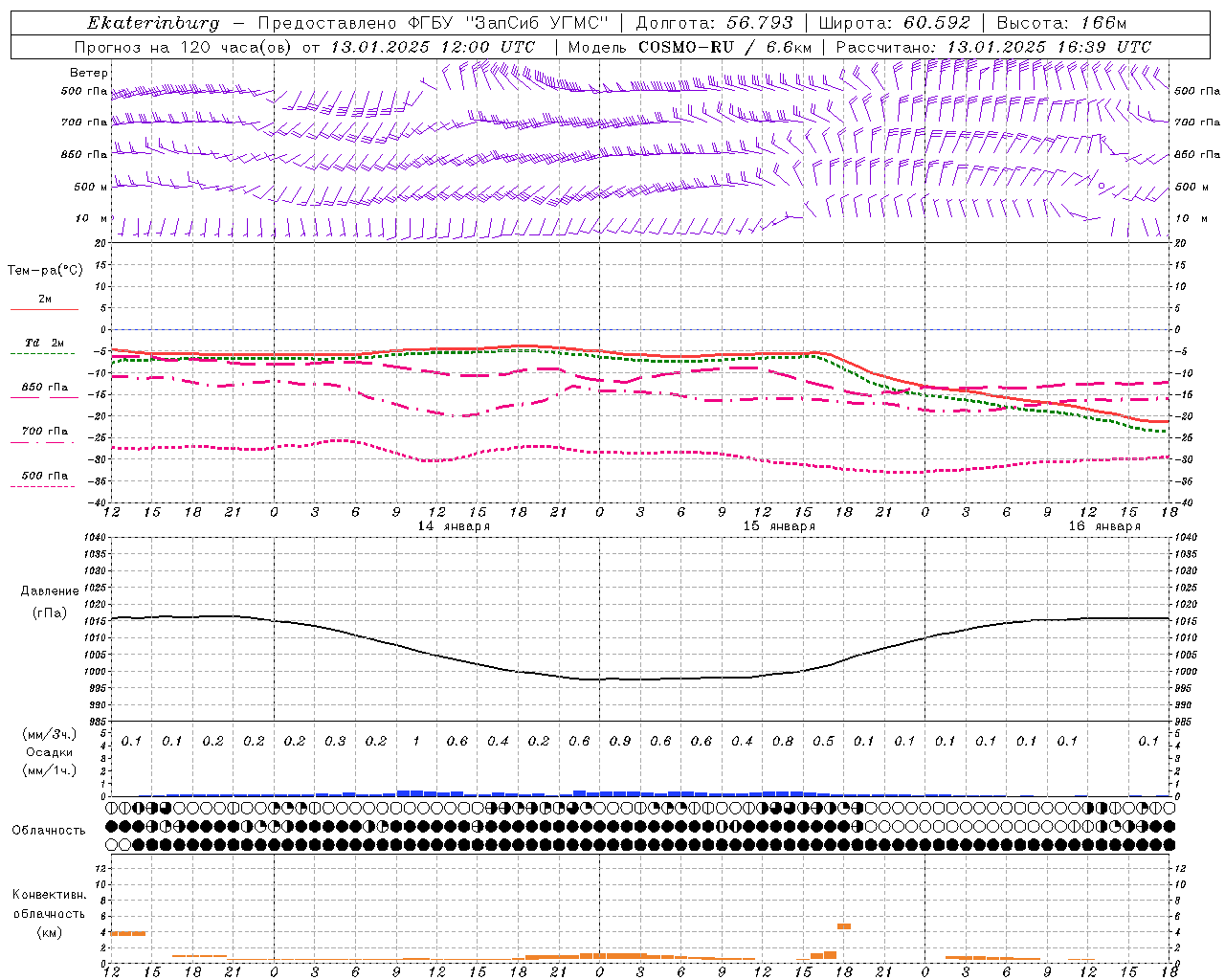Click the precipitation value 0.9
This screenshot has width=1225, height=980.
click(620, 741)
